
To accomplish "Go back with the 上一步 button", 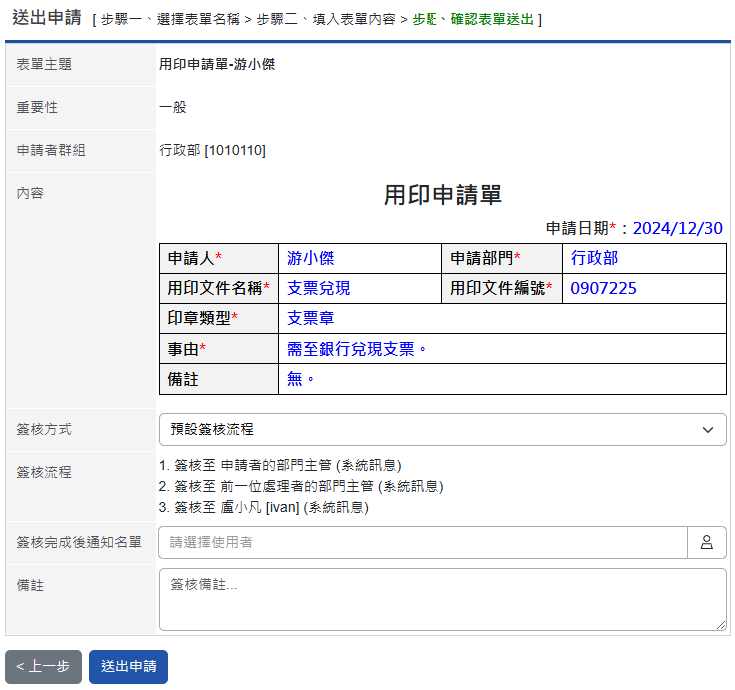I will click(x=43, y=667).
